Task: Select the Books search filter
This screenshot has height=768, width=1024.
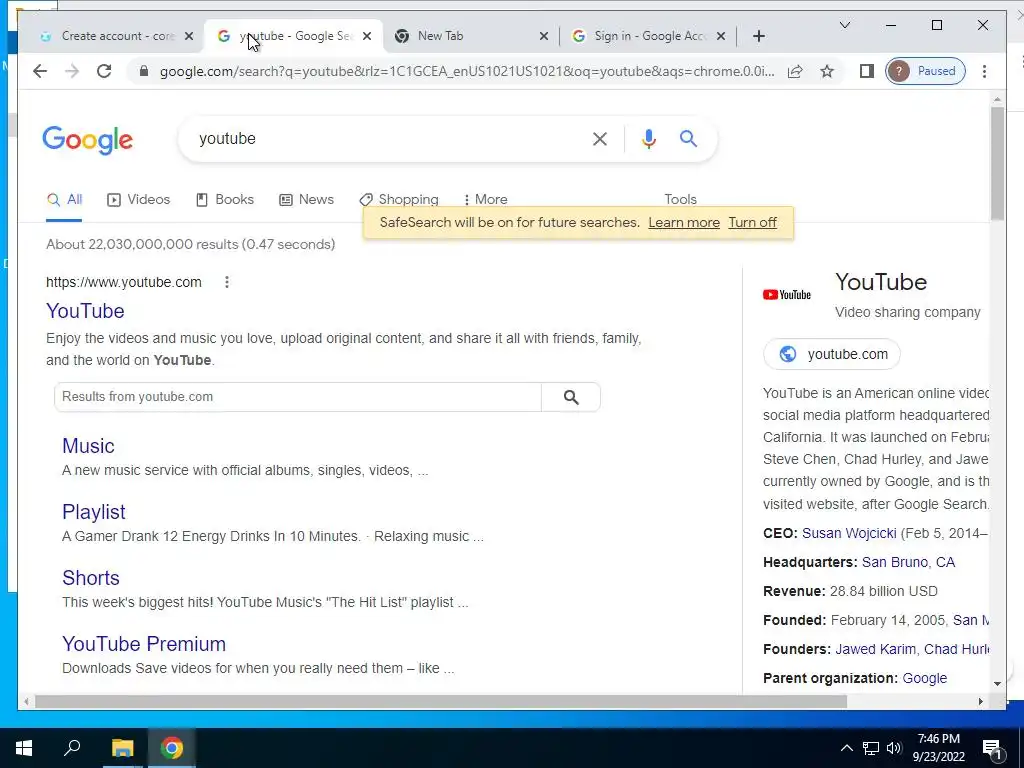Action: pyautogui.click(x=225, y=199)
